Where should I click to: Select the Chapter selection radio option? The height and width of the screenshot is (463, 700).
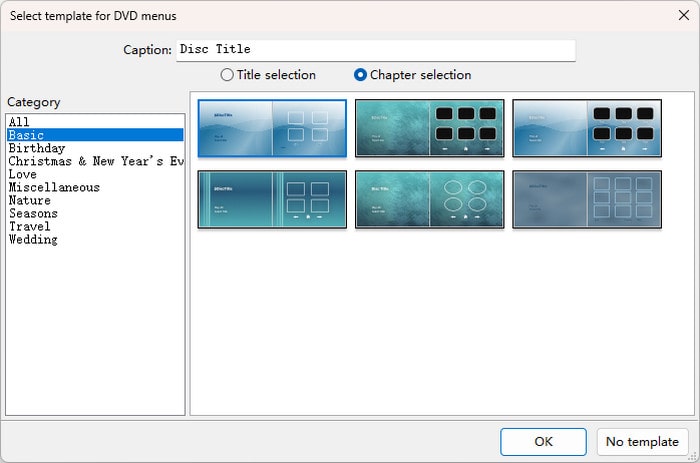coord(361,75)
